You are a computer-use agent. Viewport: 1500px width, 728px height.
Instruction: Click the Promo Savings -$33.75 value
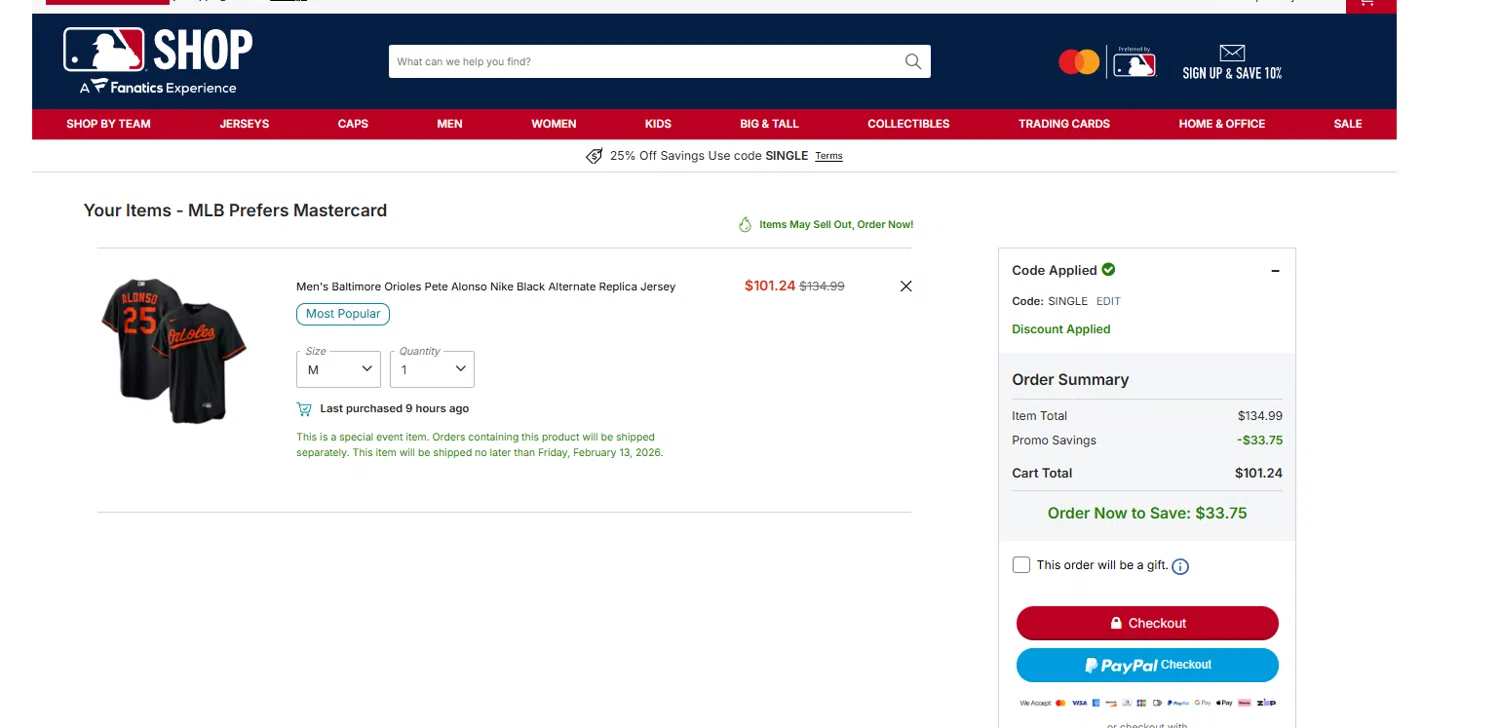coord(1259,440)
